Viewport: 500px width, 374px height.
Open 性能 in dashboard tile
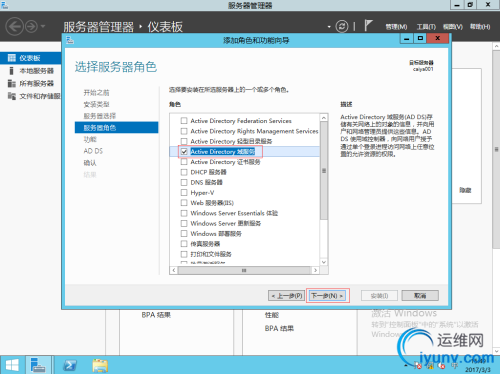tap(272, 315)
